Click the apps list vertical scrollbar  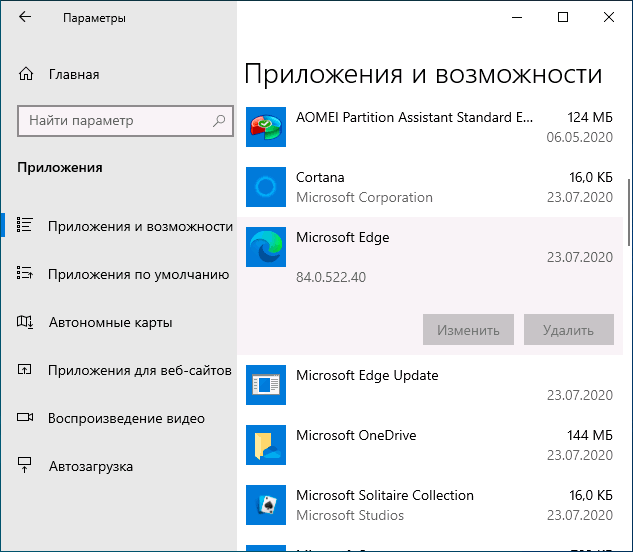point(629,212)
